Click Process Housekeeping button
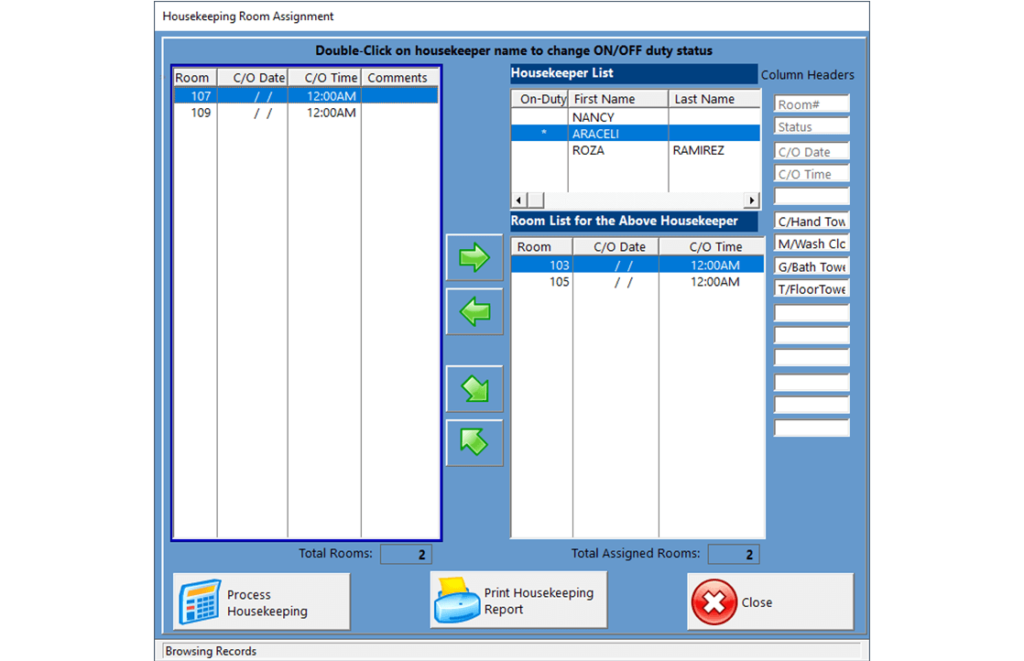This screenshot has height=661, width=1024. click(x=261, y=602)
